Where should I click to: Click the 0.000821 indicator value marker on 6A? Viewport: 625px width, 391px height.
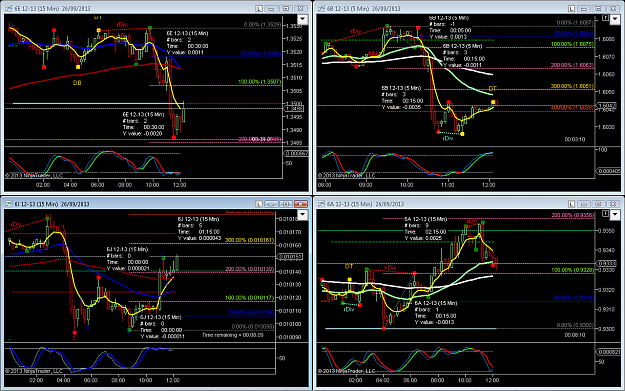pos(608,352)
